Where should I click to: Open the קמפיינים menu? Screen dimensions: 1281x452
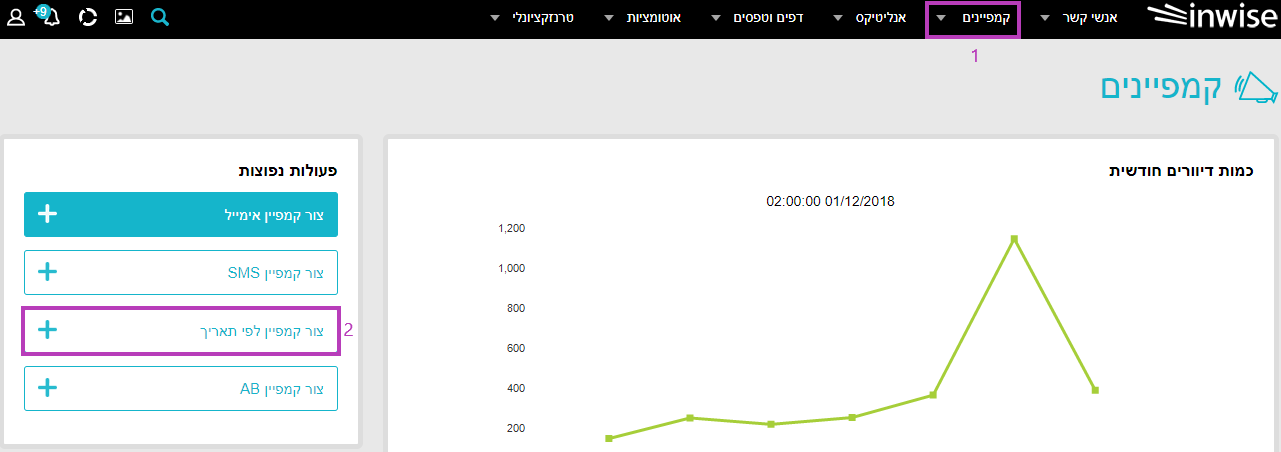984,19
